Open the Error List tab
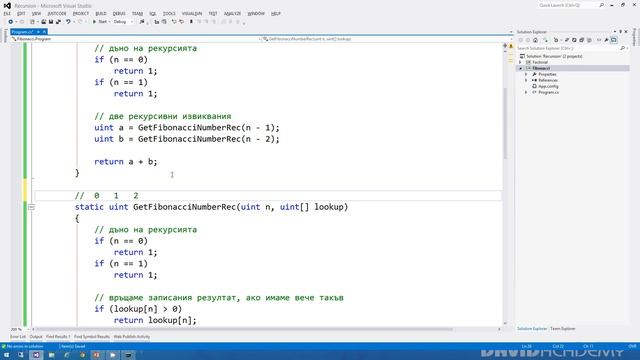The image size is (640, 360). tap(18, 337)
